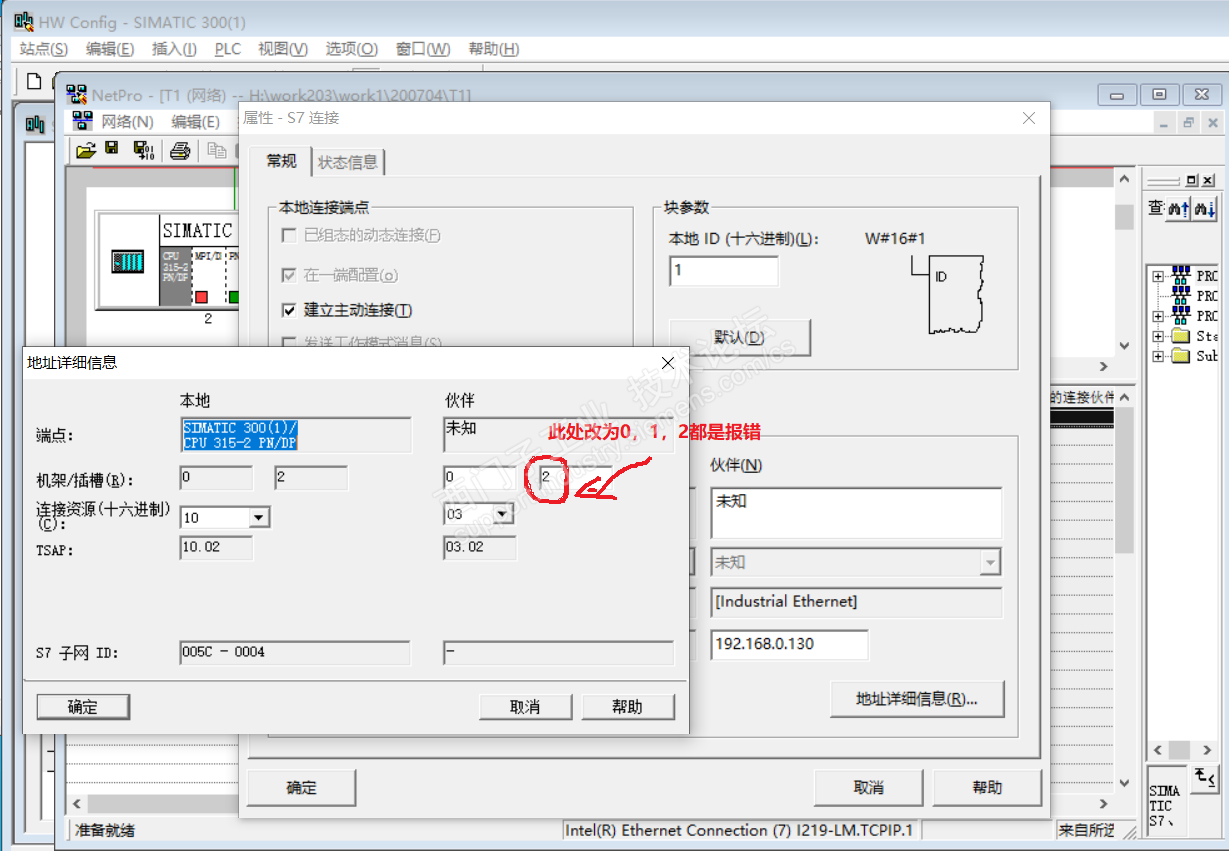The width and height of the screenshot is (1229, 851).
Task: Select the SIMATIC station rack icon
Action: pos(127,263)
